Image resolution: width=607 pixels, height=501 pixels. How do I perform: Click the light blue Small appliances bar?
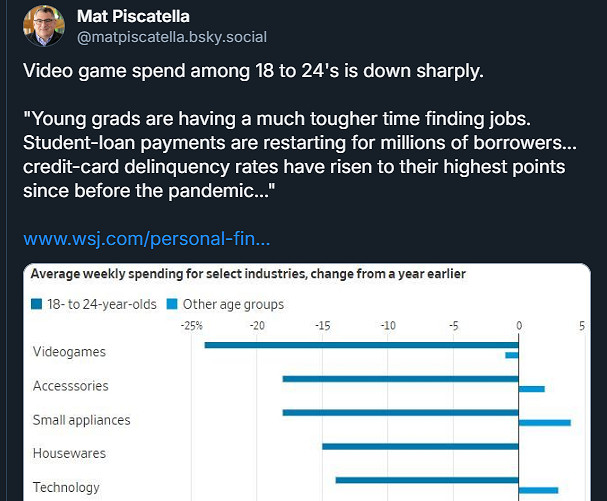click(x=544, y=422)
